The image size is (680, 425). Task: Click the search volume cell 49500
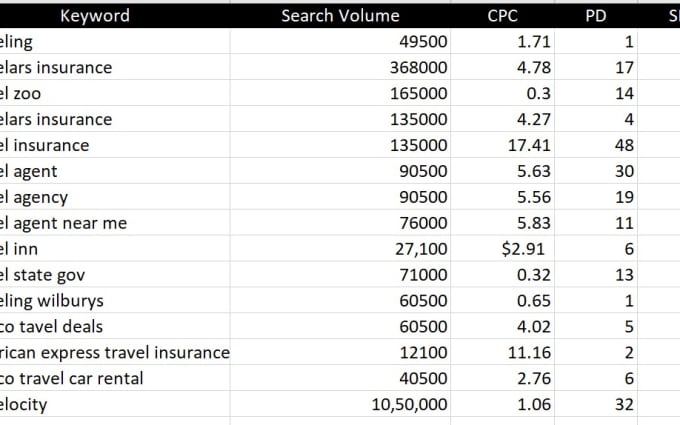pyautogui.click(x=340, y=41)
